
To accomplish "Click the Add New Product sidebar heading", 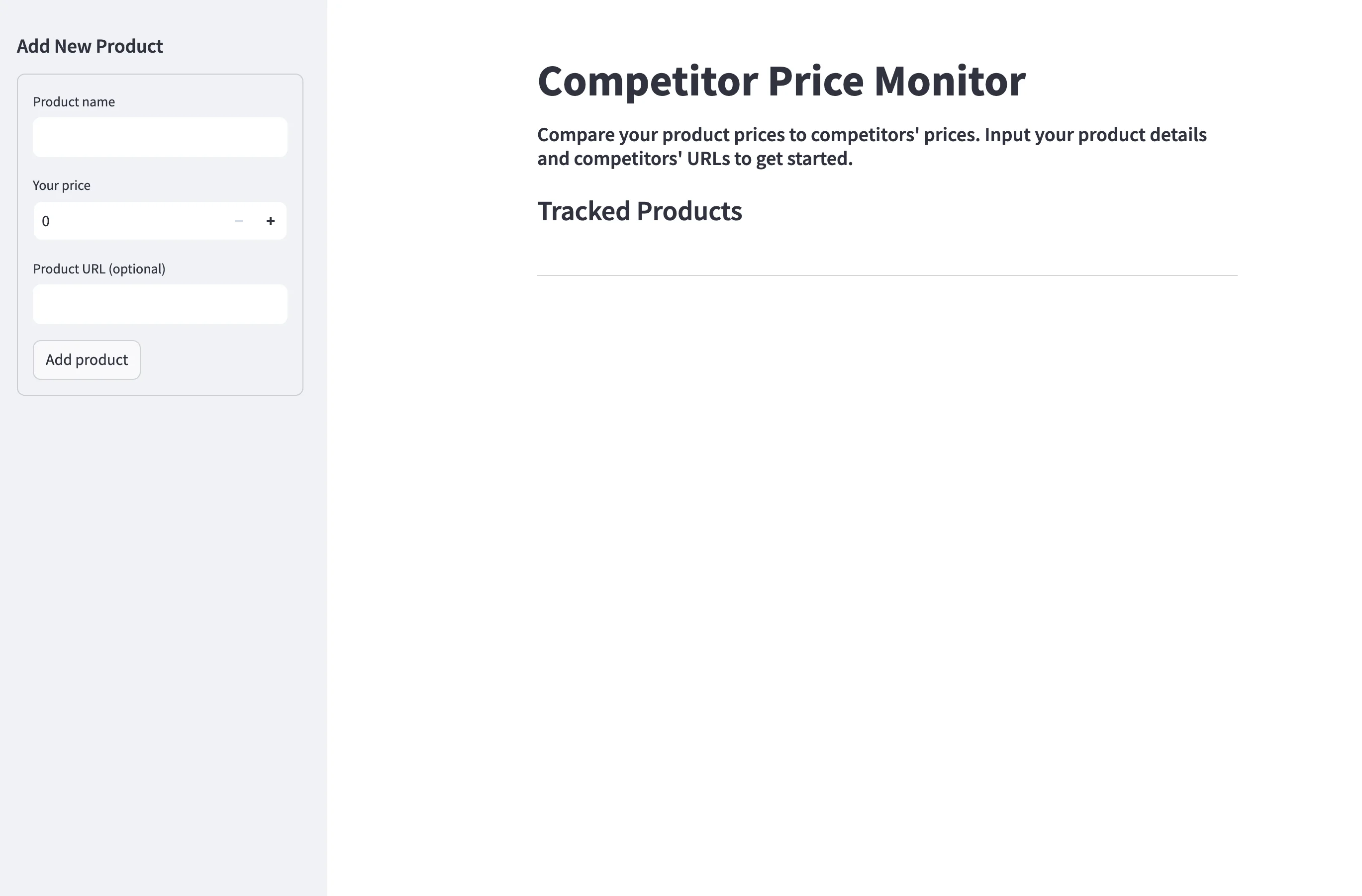I will click(x=90, y=46).
